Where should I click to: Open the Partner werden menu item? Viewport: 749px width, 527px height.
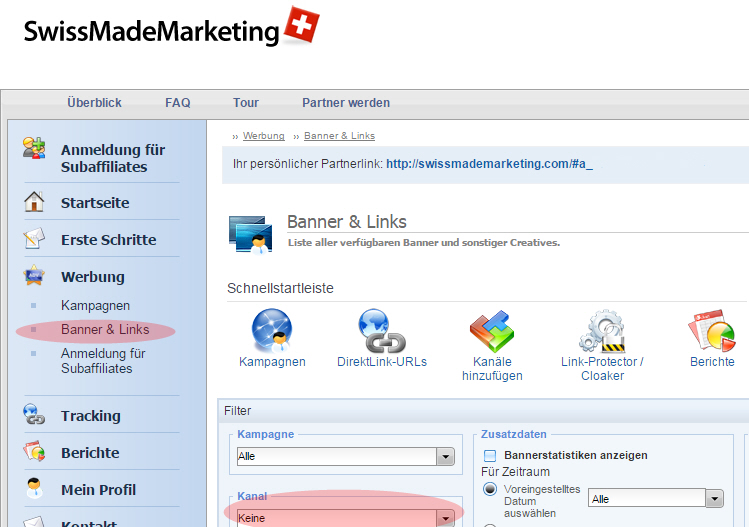pyautogui.click(x=346, y=103)
